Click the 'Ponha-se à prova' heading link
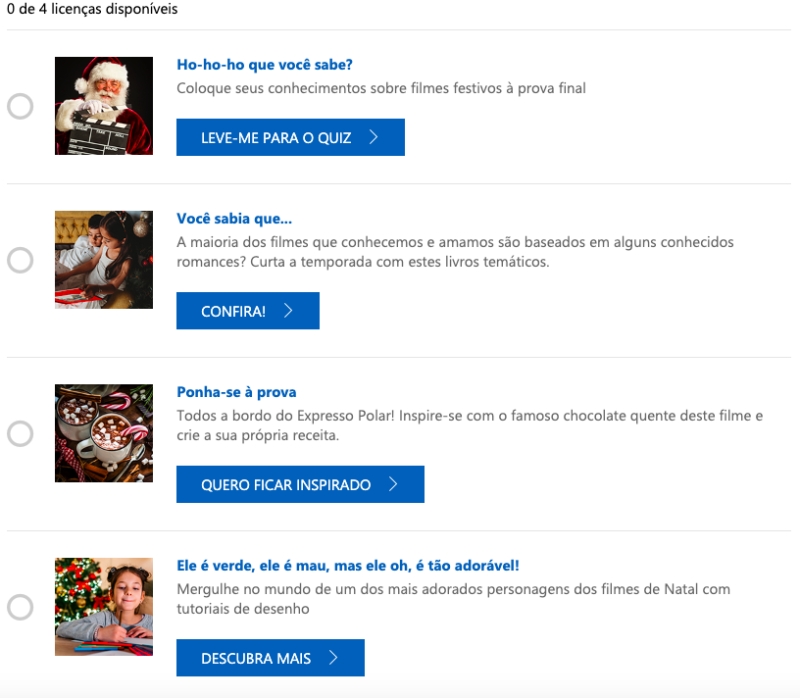The height and width of the screenshot is (698, 800). [237, 392]
